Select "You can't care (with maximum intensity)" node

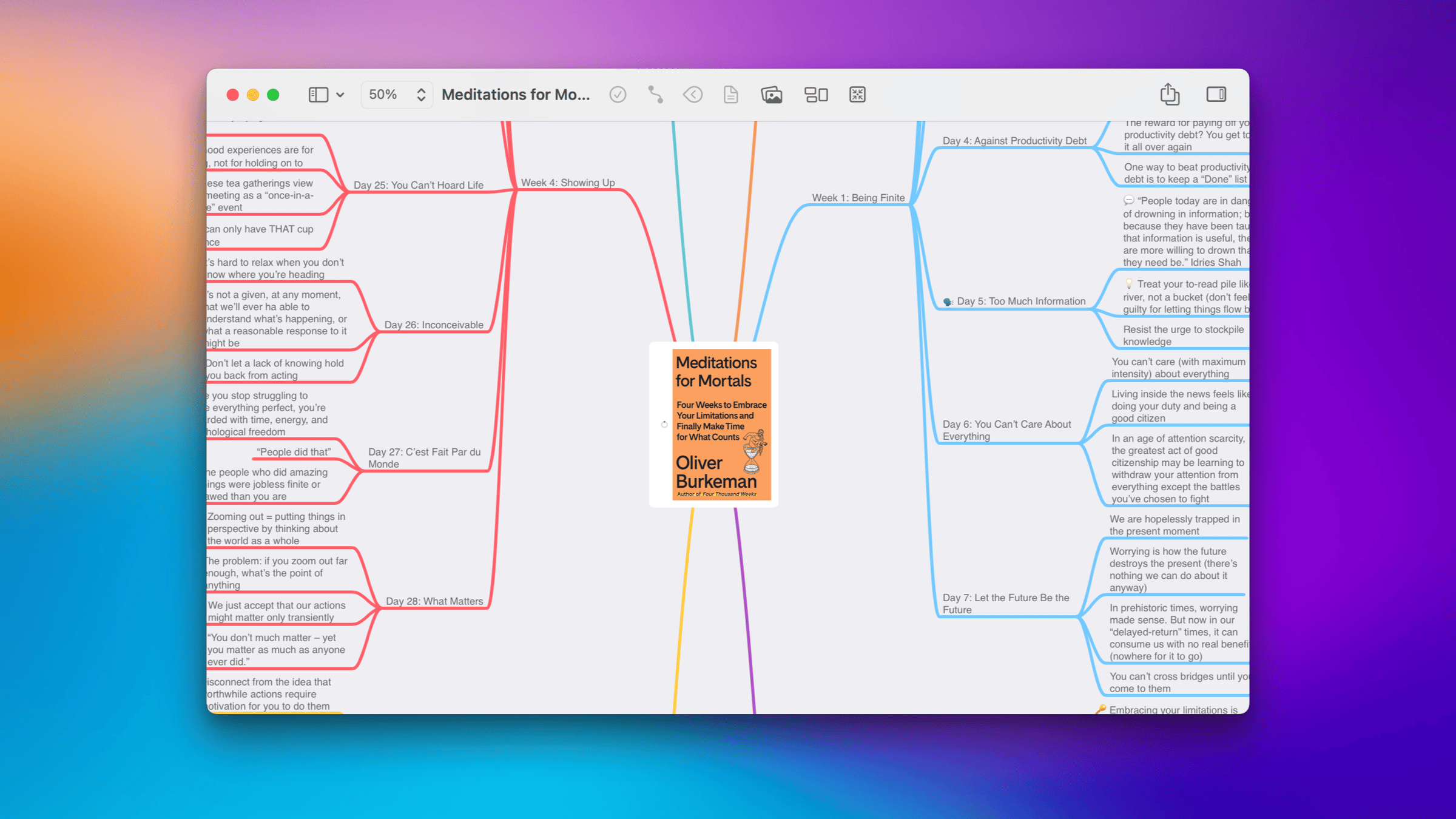click(x=1178, y=368)
